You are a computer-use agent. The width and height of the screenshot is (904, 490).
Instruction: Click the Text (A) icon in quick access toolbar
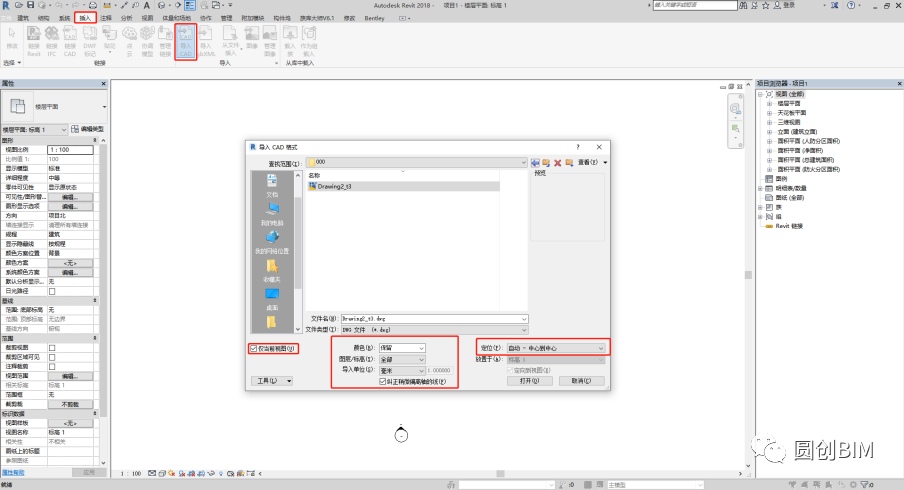point(146,5)
